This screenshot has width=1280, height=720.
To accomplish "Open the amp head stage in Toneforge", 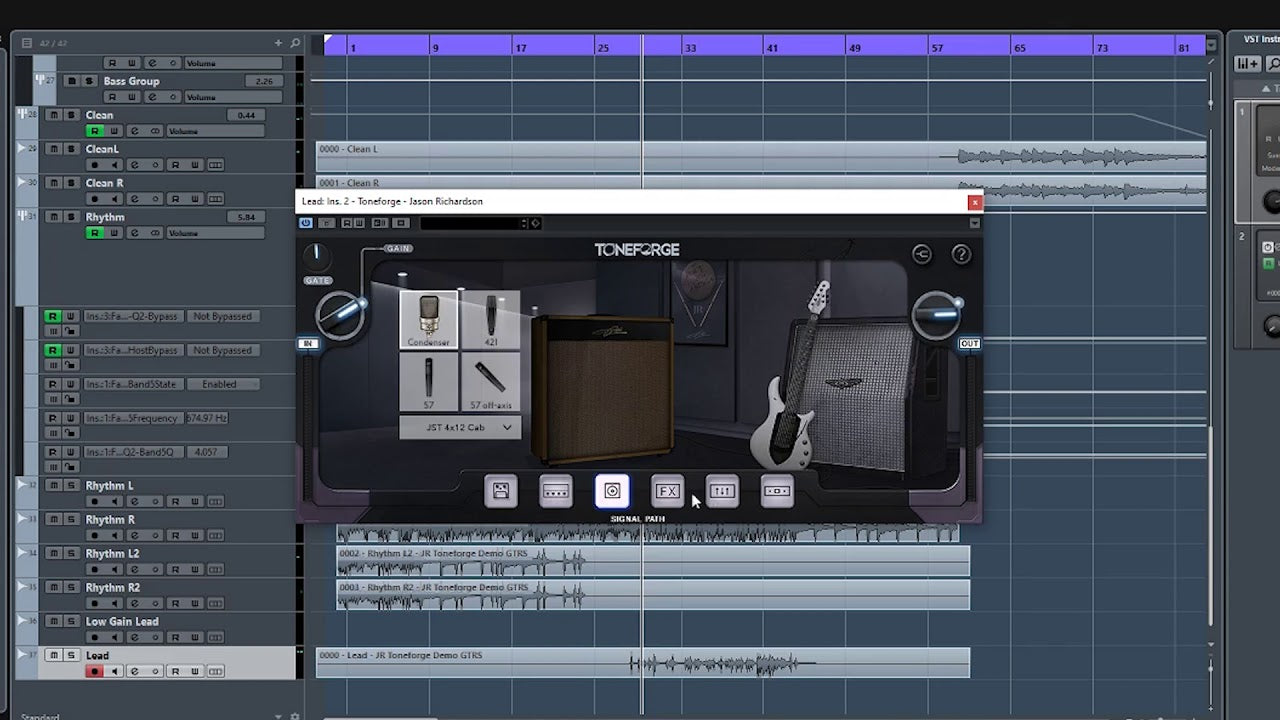I will point(556,491).
